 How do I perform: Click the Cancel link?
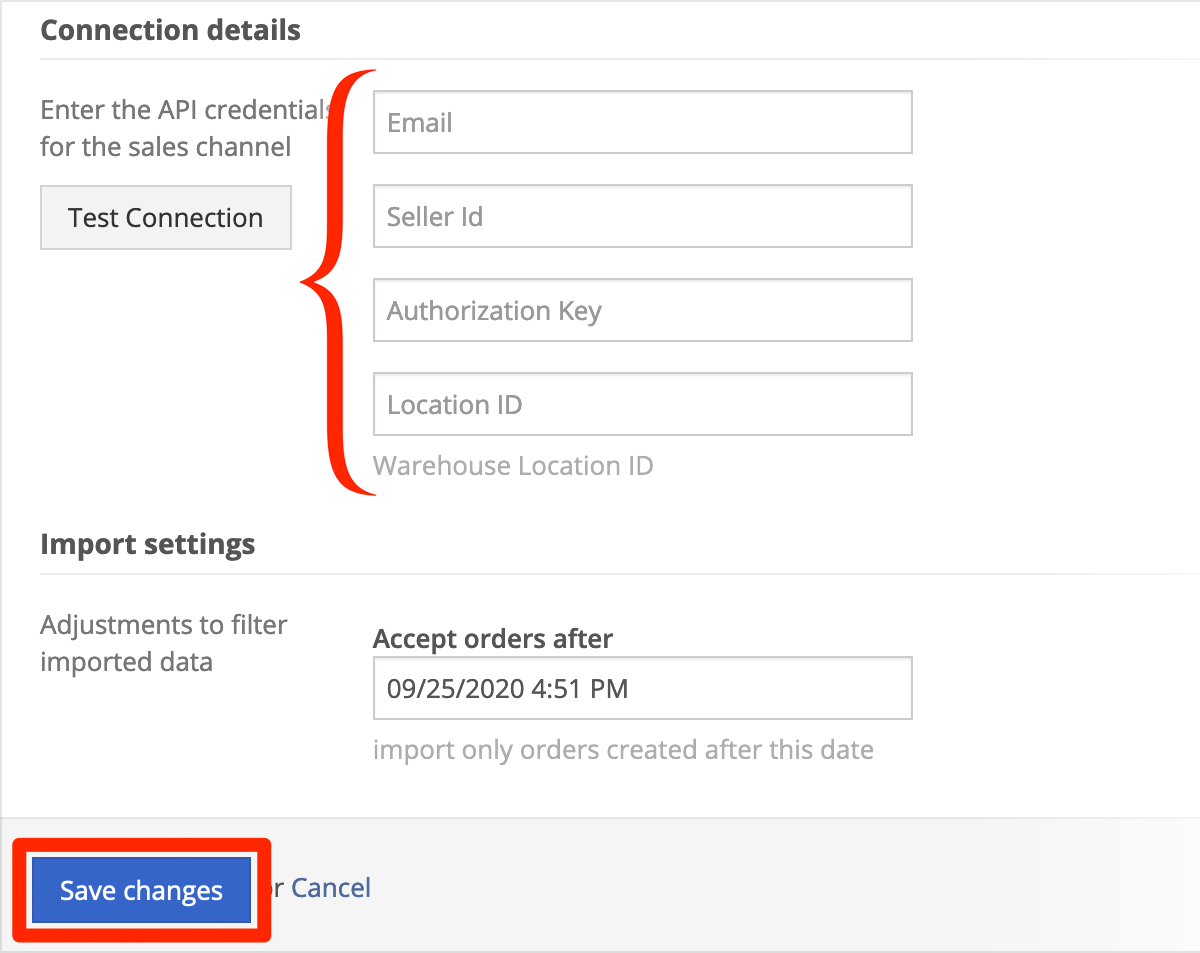[331, 887]
